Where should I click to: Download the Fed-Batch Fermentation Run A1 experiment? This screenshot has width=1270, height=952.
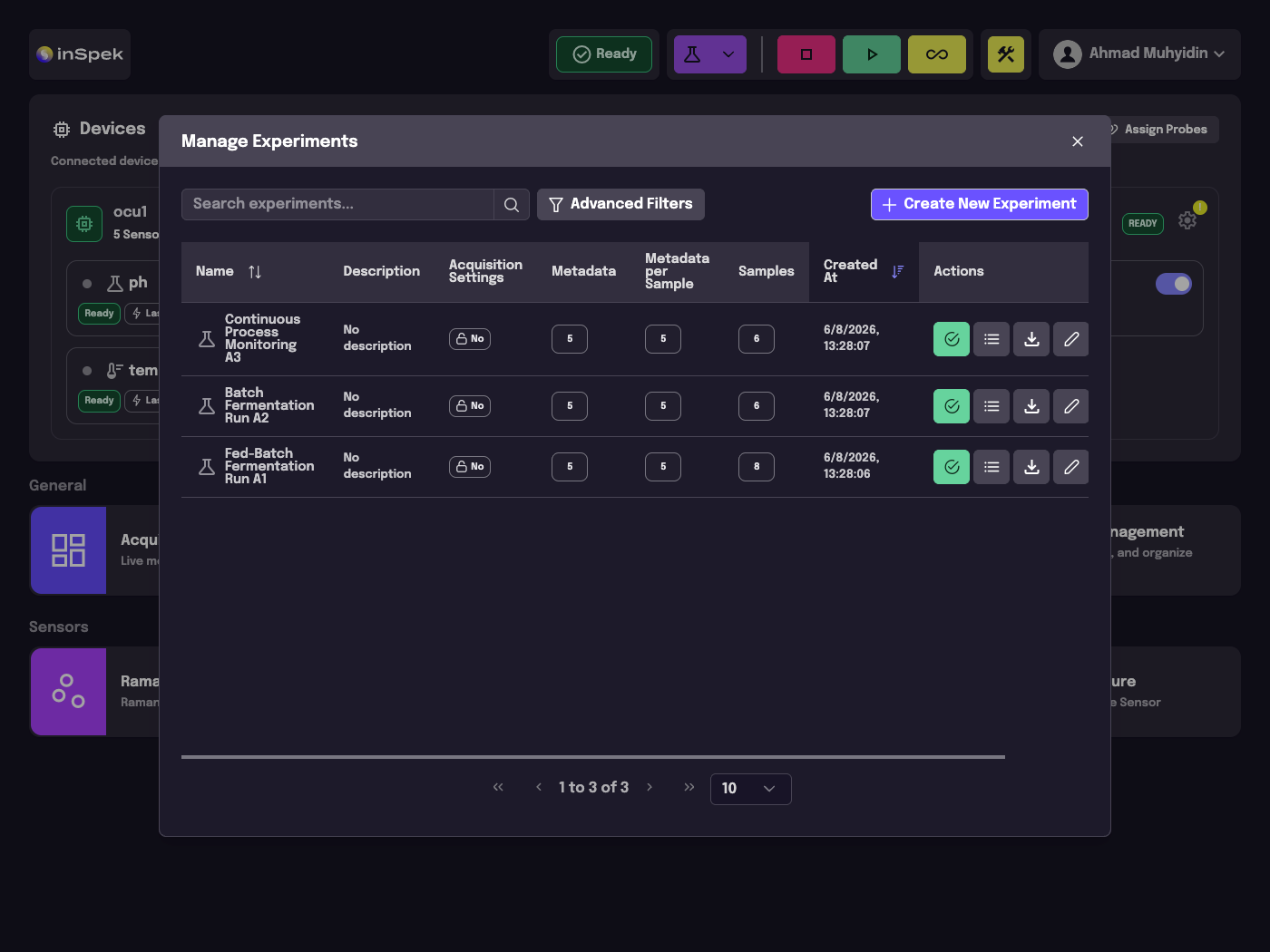[x=1031, y=467]
